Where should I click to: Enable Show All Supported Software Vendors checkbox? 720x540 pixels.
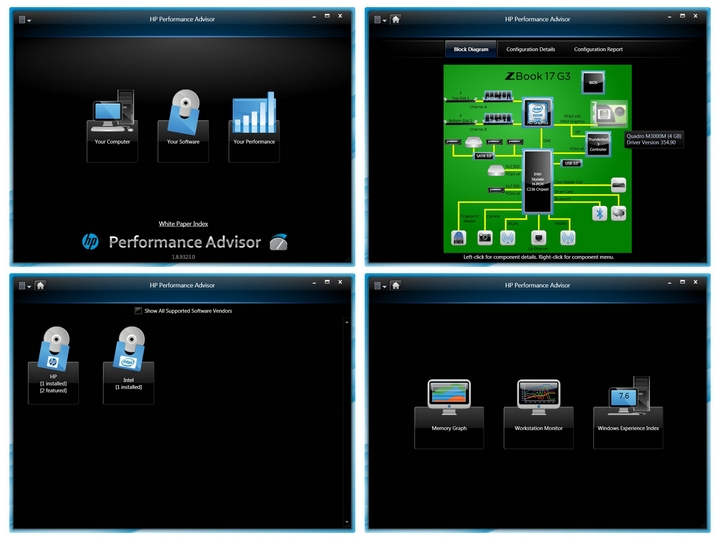138,310
